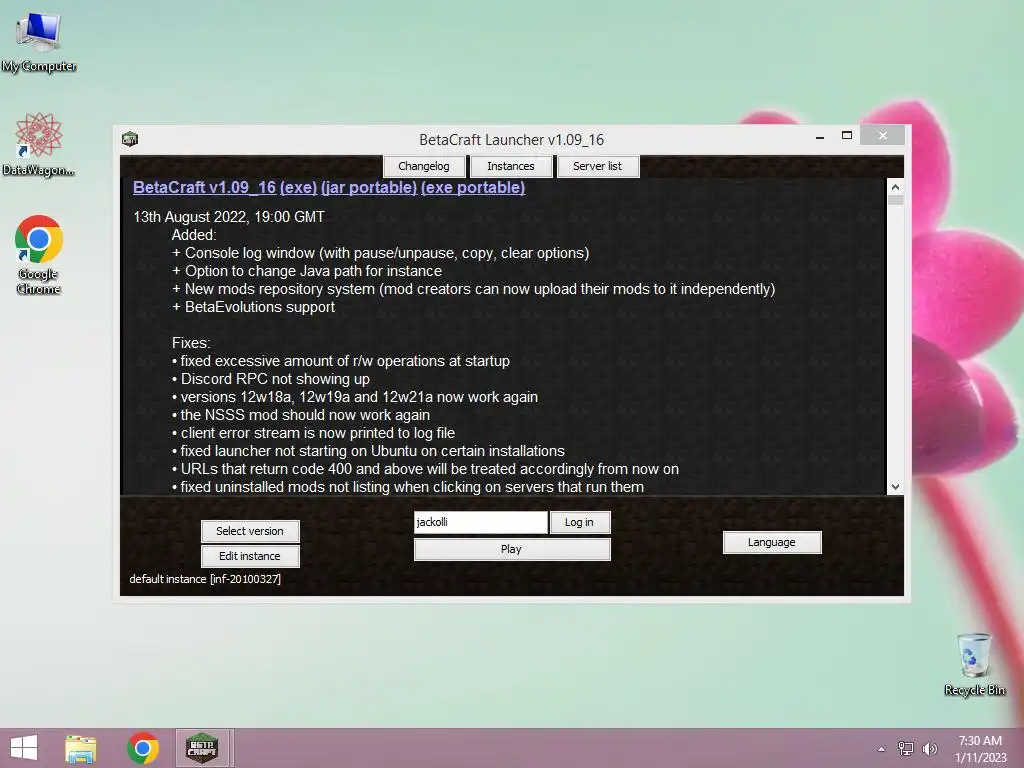This screenshot has height=768, width=1024.
Task: Click the Edit instance button
Action: pos(250,556)
